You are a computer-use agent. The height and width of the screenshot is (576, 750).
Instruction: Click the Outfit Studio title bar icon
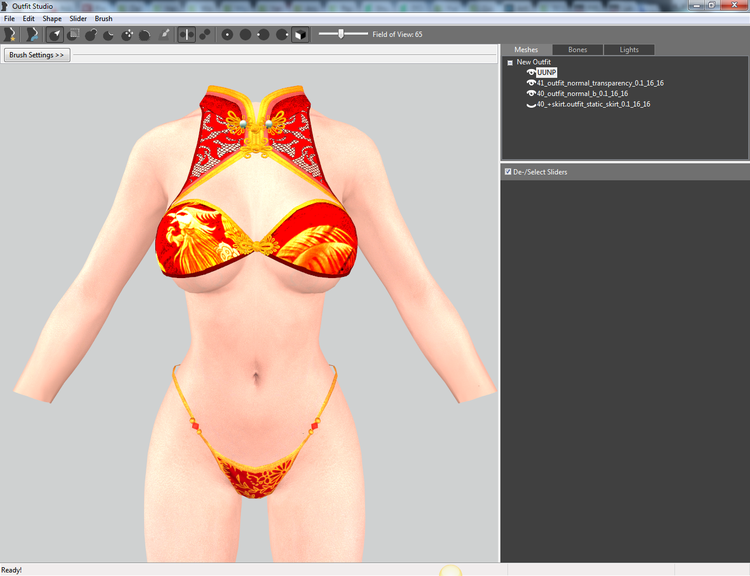pyautogui.click(x=4, y=6)
